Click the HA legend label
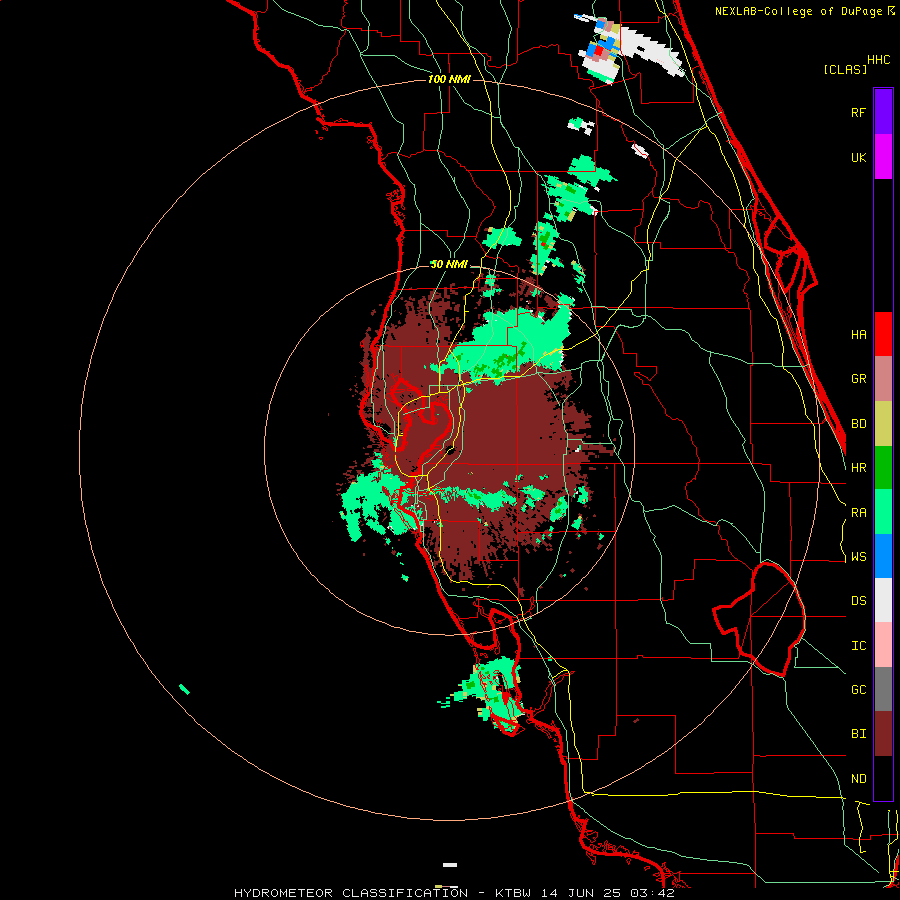This screenshot has width=900, height=900. coord(859,335)
